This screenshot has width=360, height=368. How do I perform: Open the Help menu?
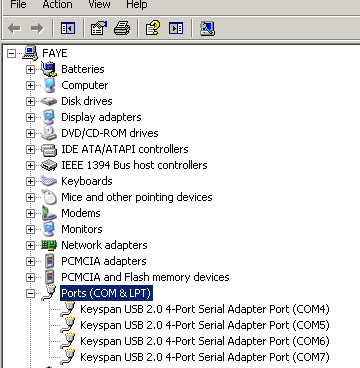[x=136, y=4]
